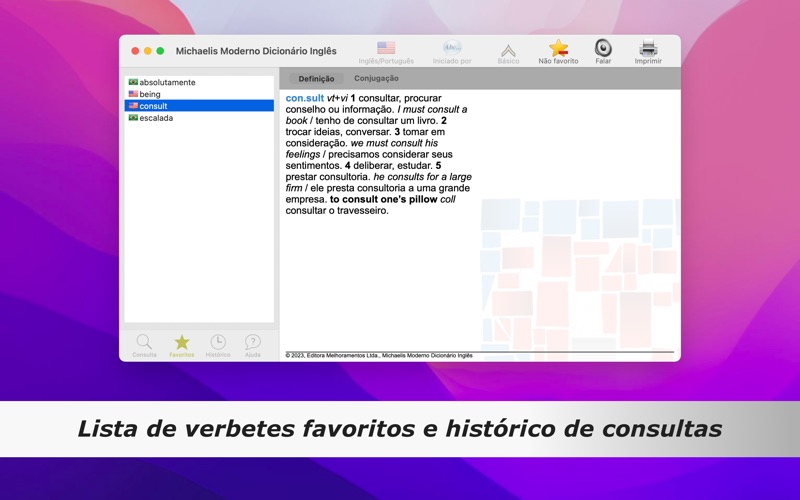Click the Imprimir printer icon
Viewport: 800px width, 500px height.
(648, 48)
